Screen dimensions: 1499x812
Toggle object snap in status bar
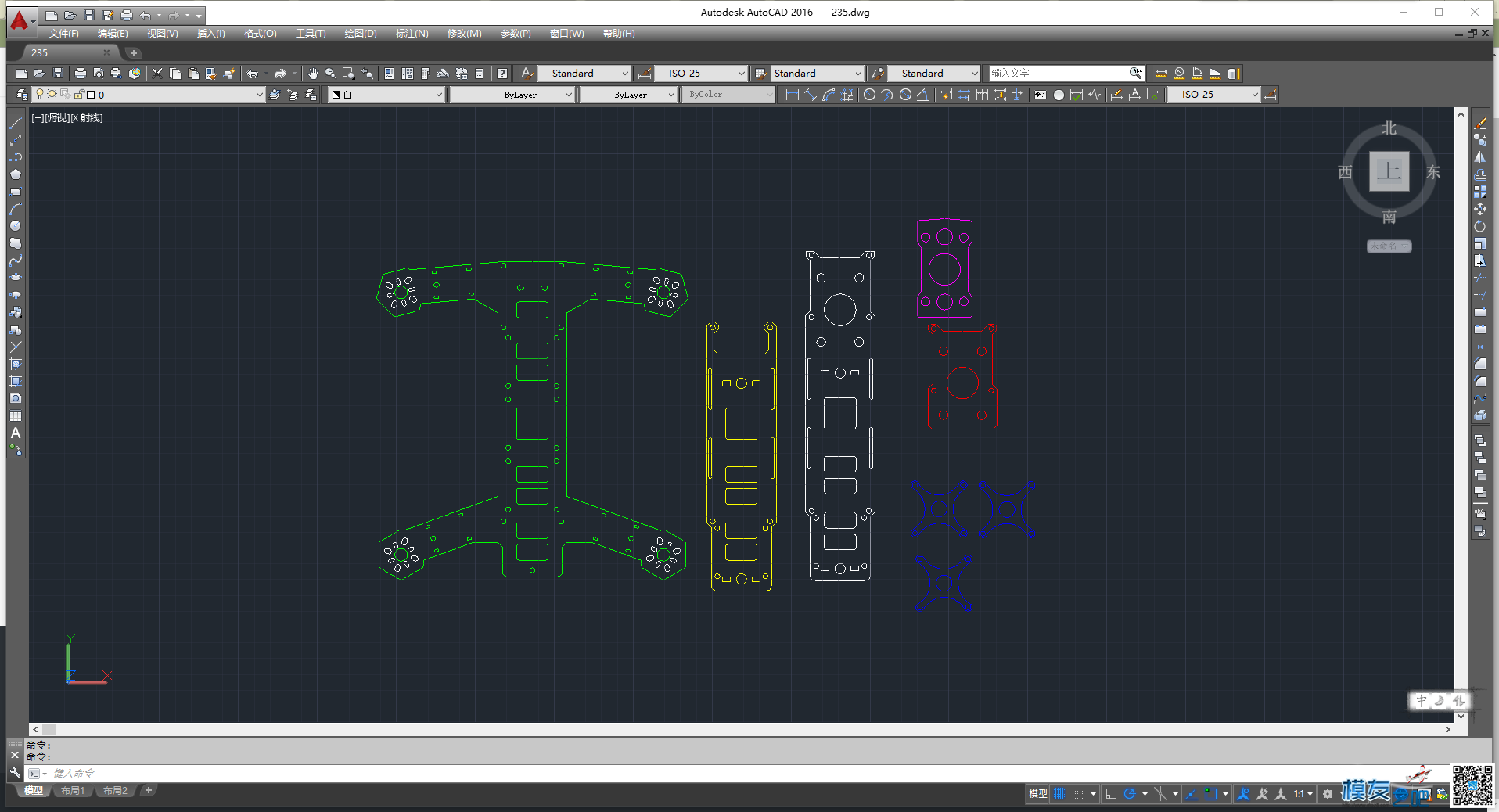[1211, 794]
